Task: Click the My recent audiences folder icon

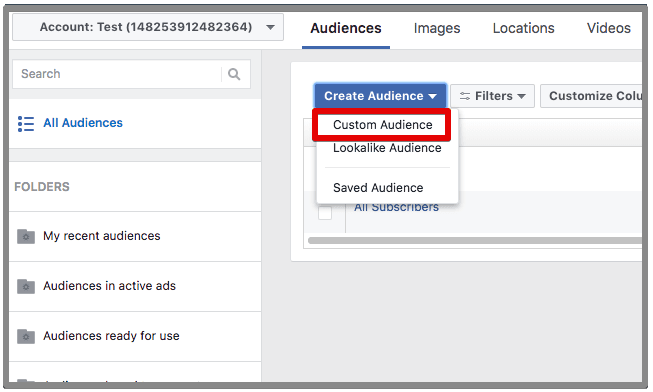Action: click(26, 236)
